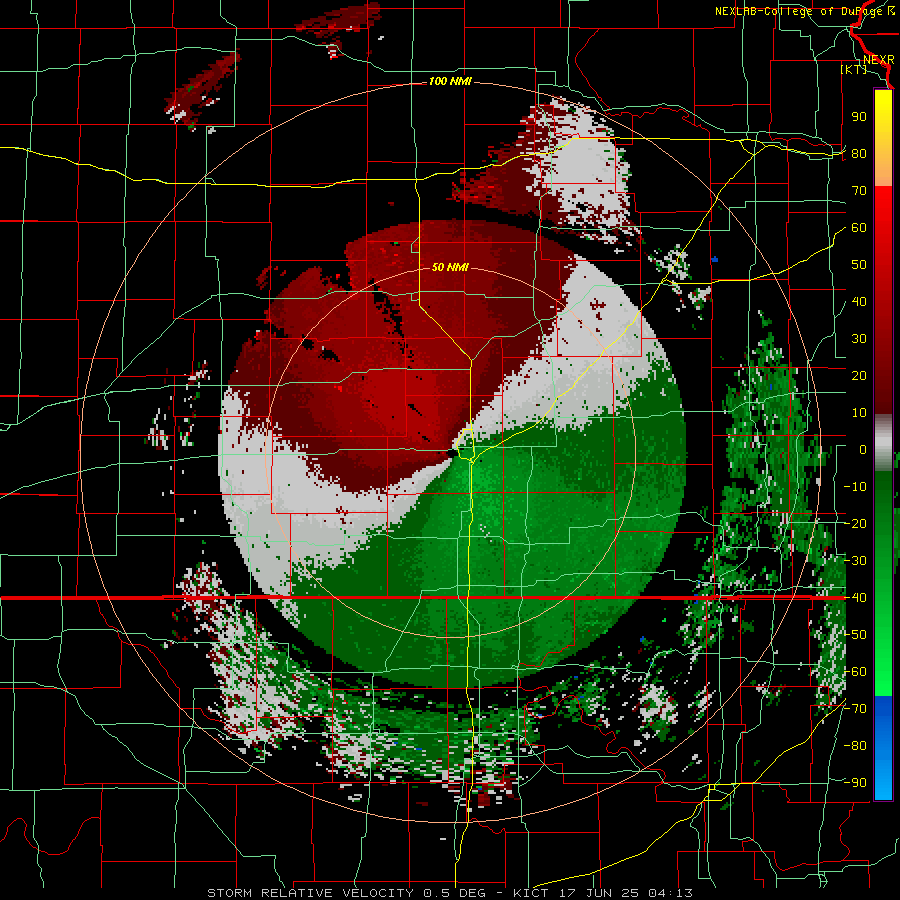Click the legend value "-20"

pyautogui.click(x=855, y=524)
